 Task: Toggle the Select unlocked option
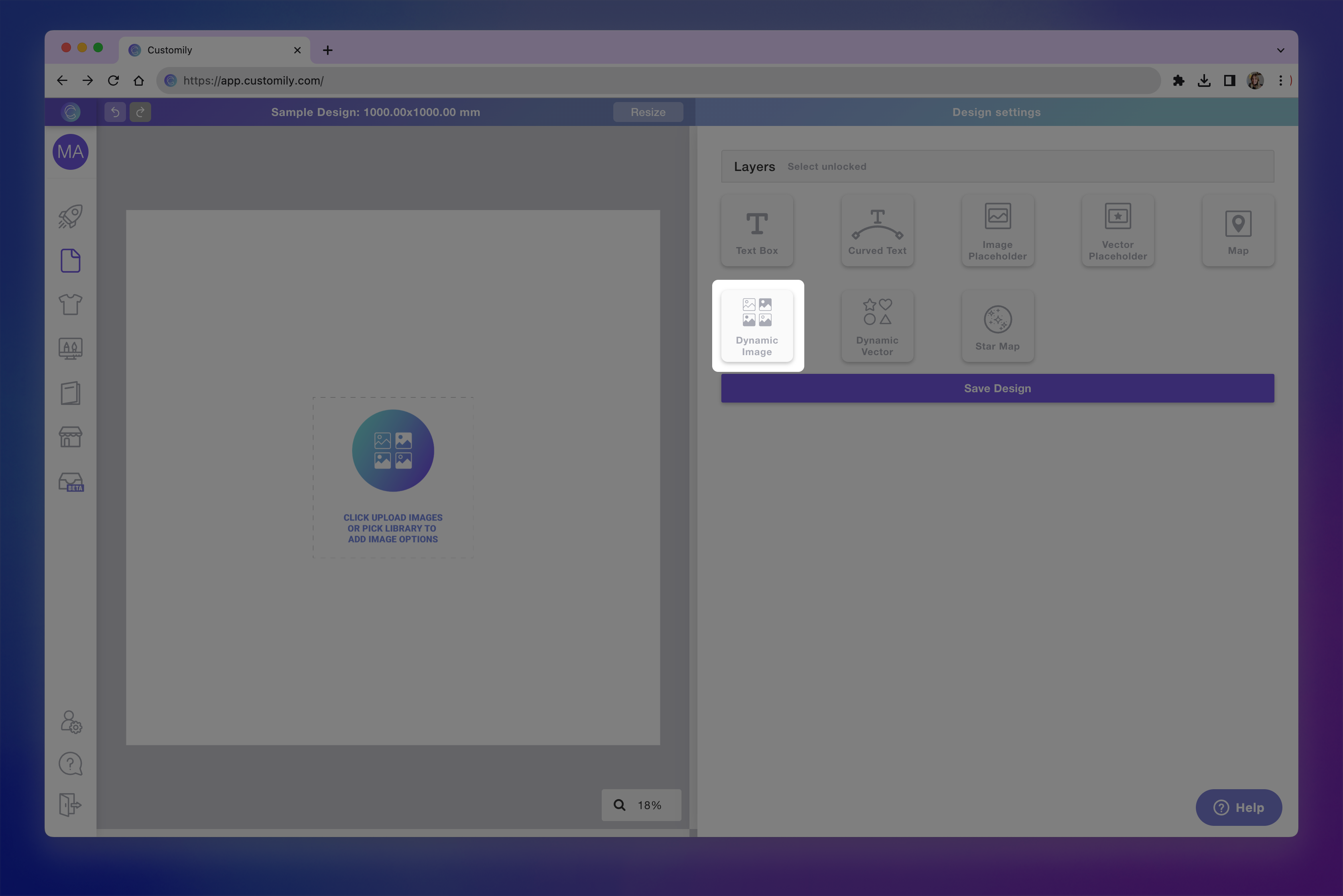pos(826,166)
